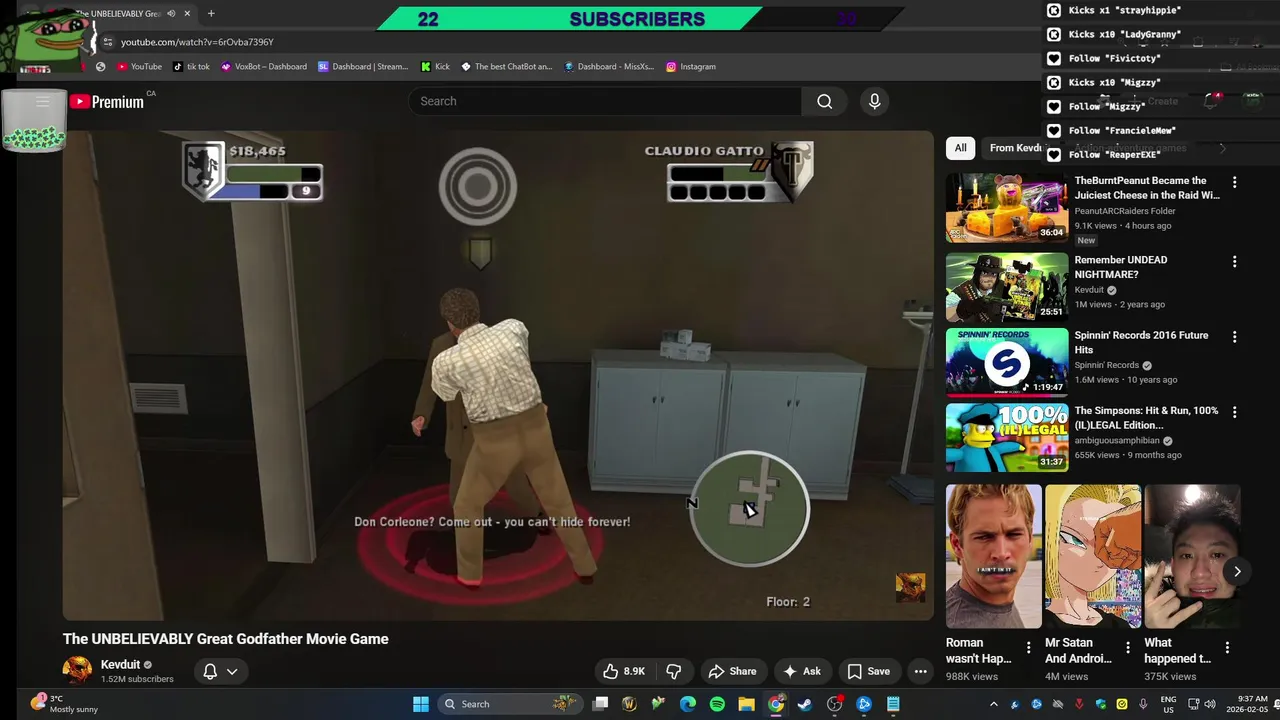This screenshot has height=720, width=1280.
Task: Expand the notification options chevron beside the bell
Action: click(x=232, y=671)
